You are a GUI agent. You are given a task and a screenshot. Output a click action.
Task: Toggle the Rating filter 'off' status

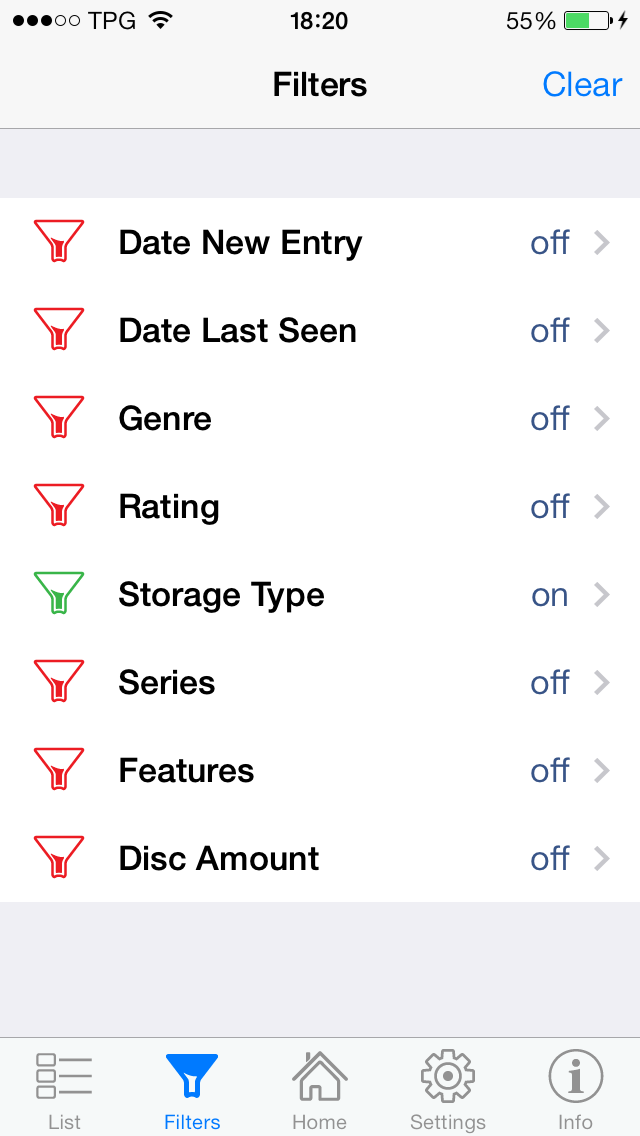tap(550, 507)
